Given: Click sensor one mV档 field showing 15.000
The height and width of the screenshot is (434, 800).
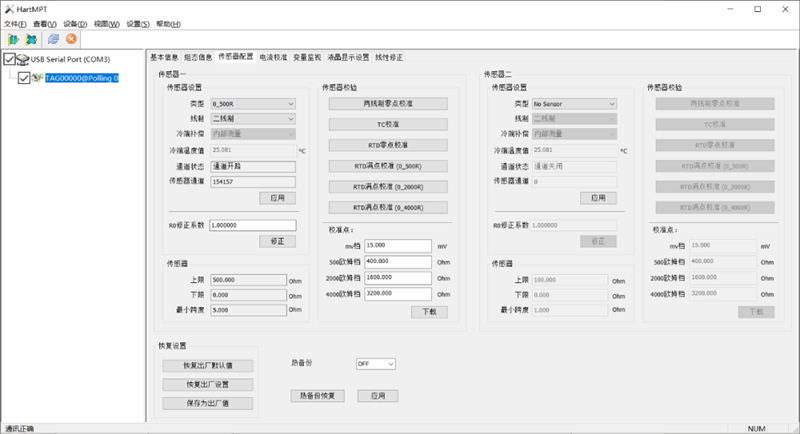Looking at the screenshot, I should (398, 246).
